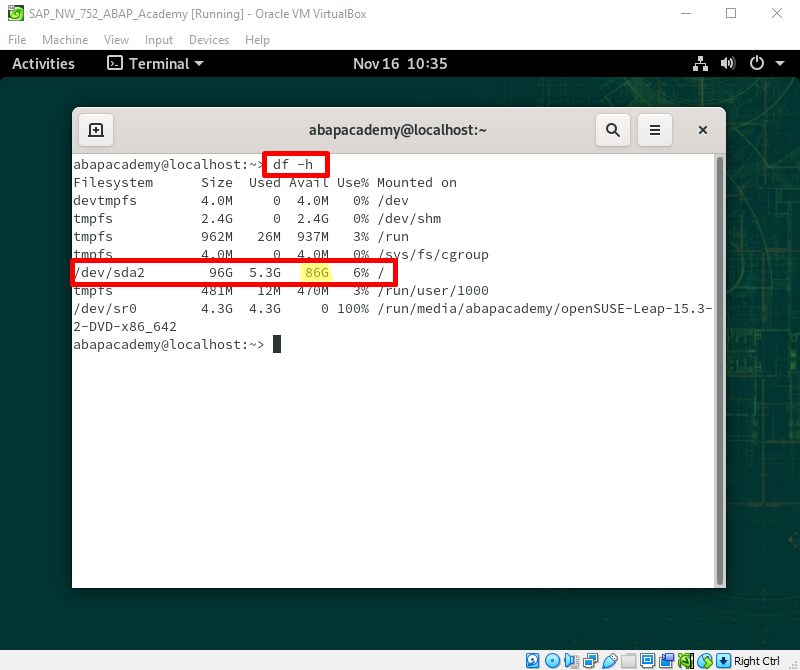The image size is (800, 670).
Task: Click the volume speaker icon
Action: coord(728,64)
